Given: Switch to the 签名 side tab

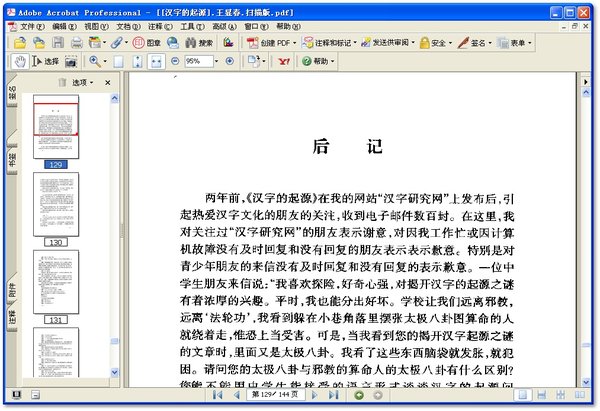Looking at the screenshot, I should [12, 92].
